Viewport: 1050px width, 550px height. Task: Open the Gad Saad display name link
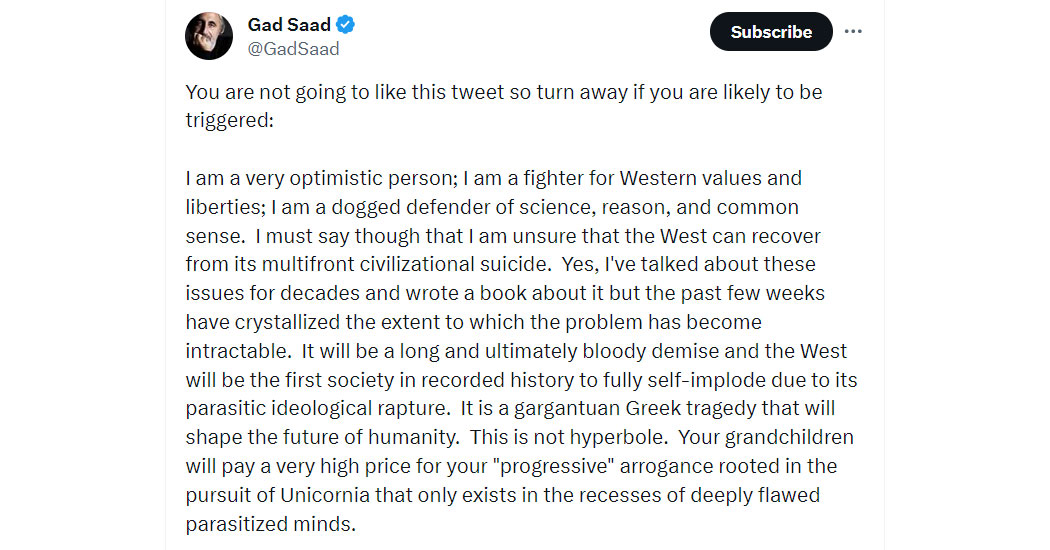289,25
